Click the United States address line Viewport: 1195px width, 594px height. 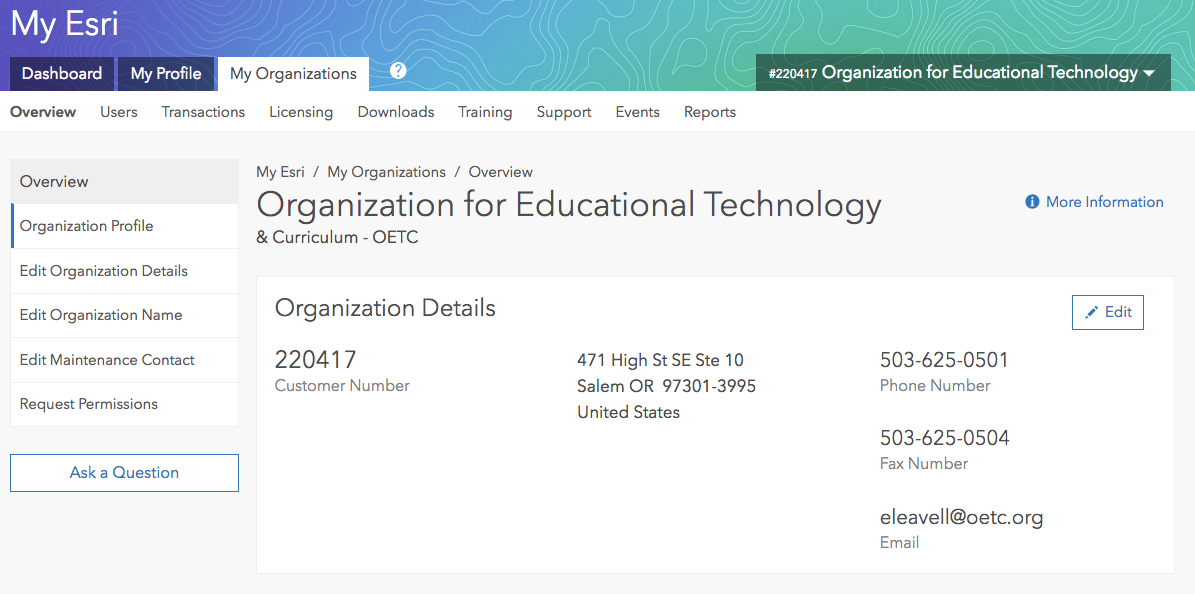[629, 412]
